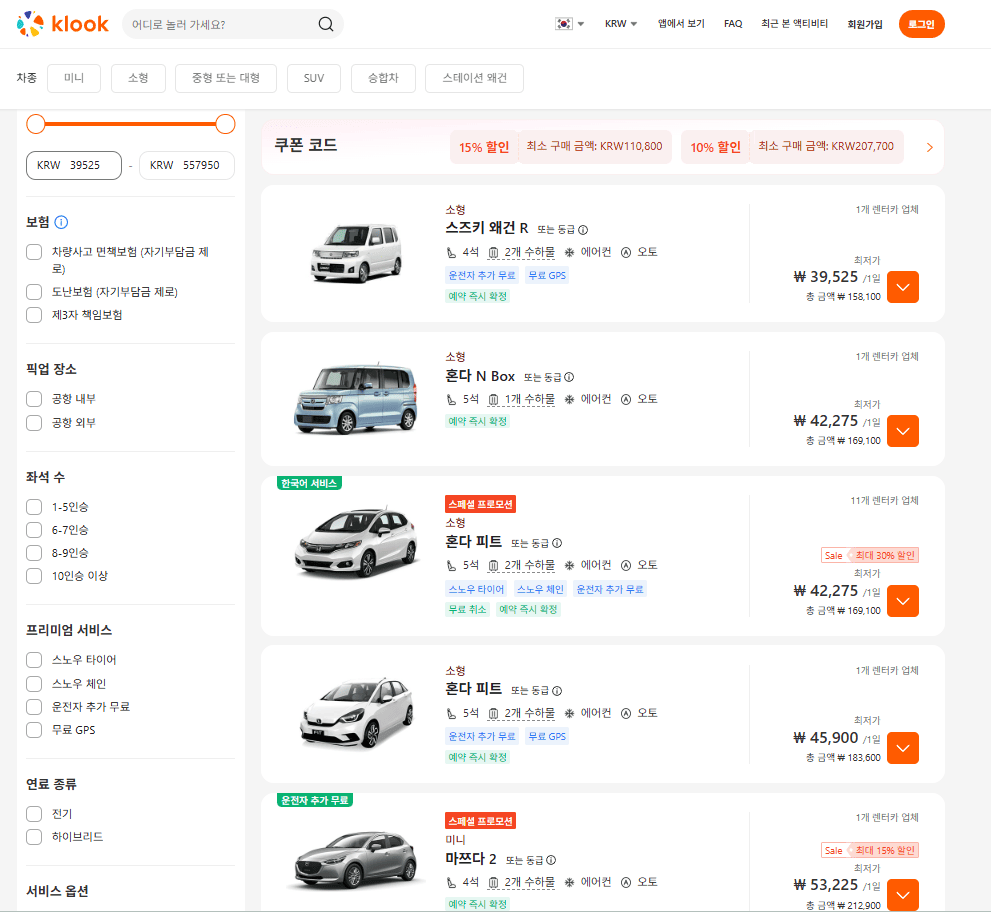Check 6-7인승 seat filter
Image resolution: width=991 pixels, height=912 pixels.
(x=34, y=530)
